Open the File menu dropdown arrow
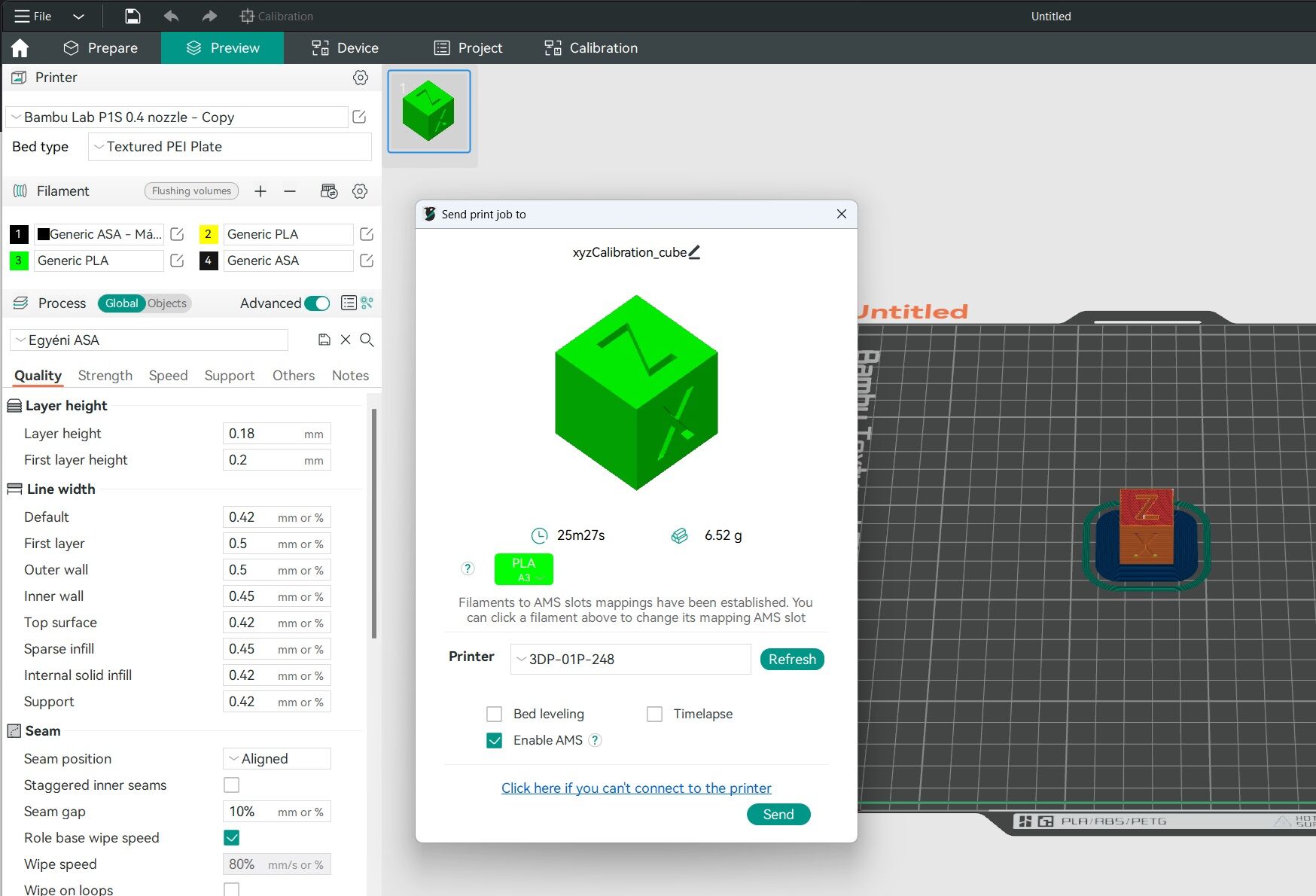This screenshot has width=1316, height=896. (x=78, y=17)
